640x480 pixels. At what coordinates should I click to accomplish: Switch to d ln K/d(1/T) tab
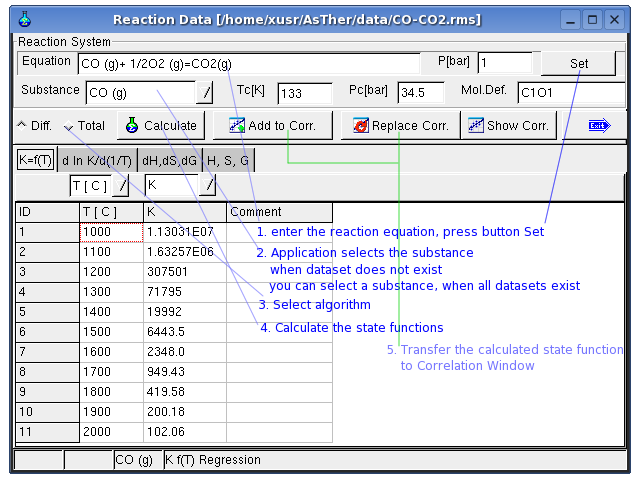pos(97,160)
